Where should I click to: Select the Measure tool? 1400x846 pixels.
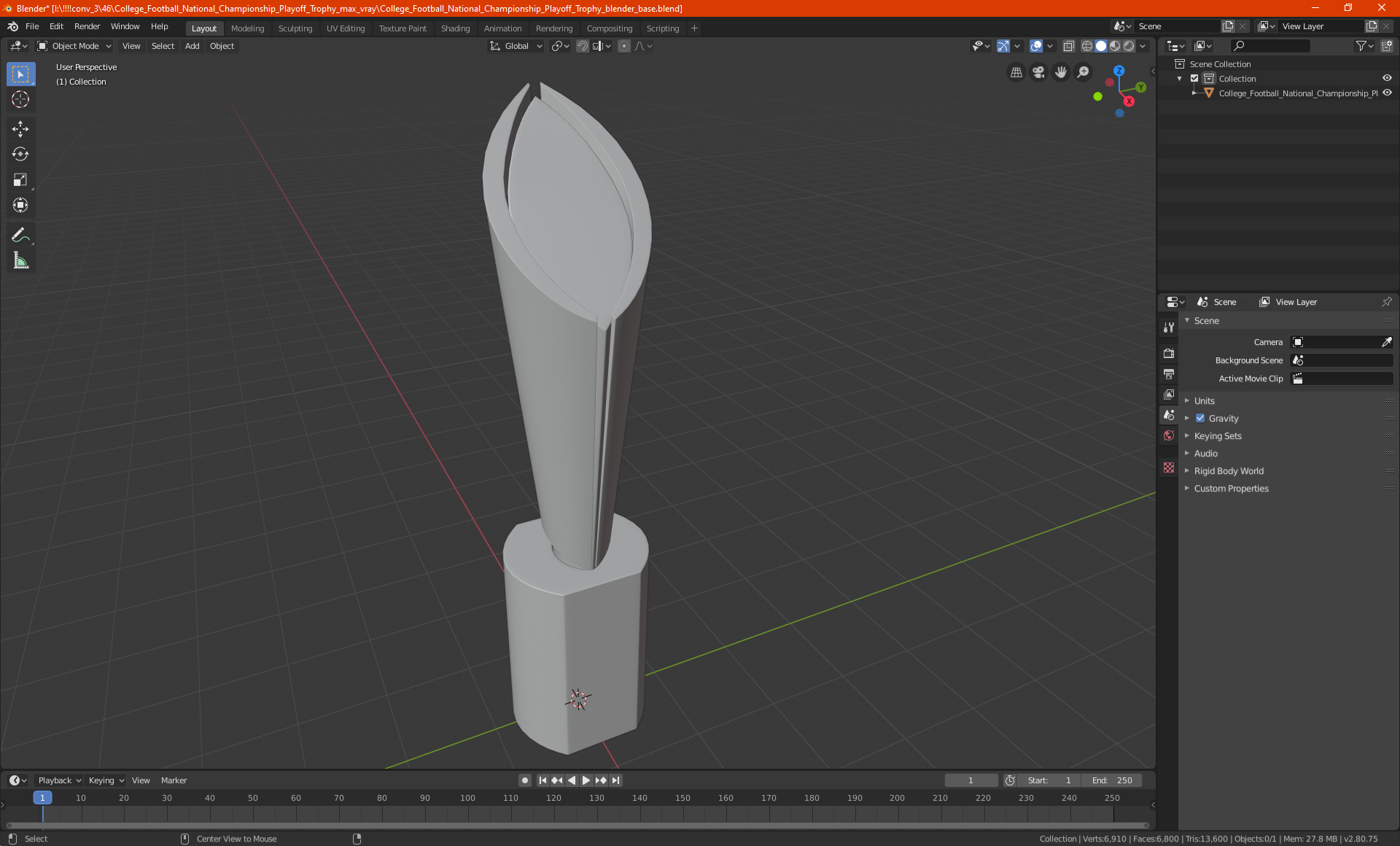pos(20,260)
